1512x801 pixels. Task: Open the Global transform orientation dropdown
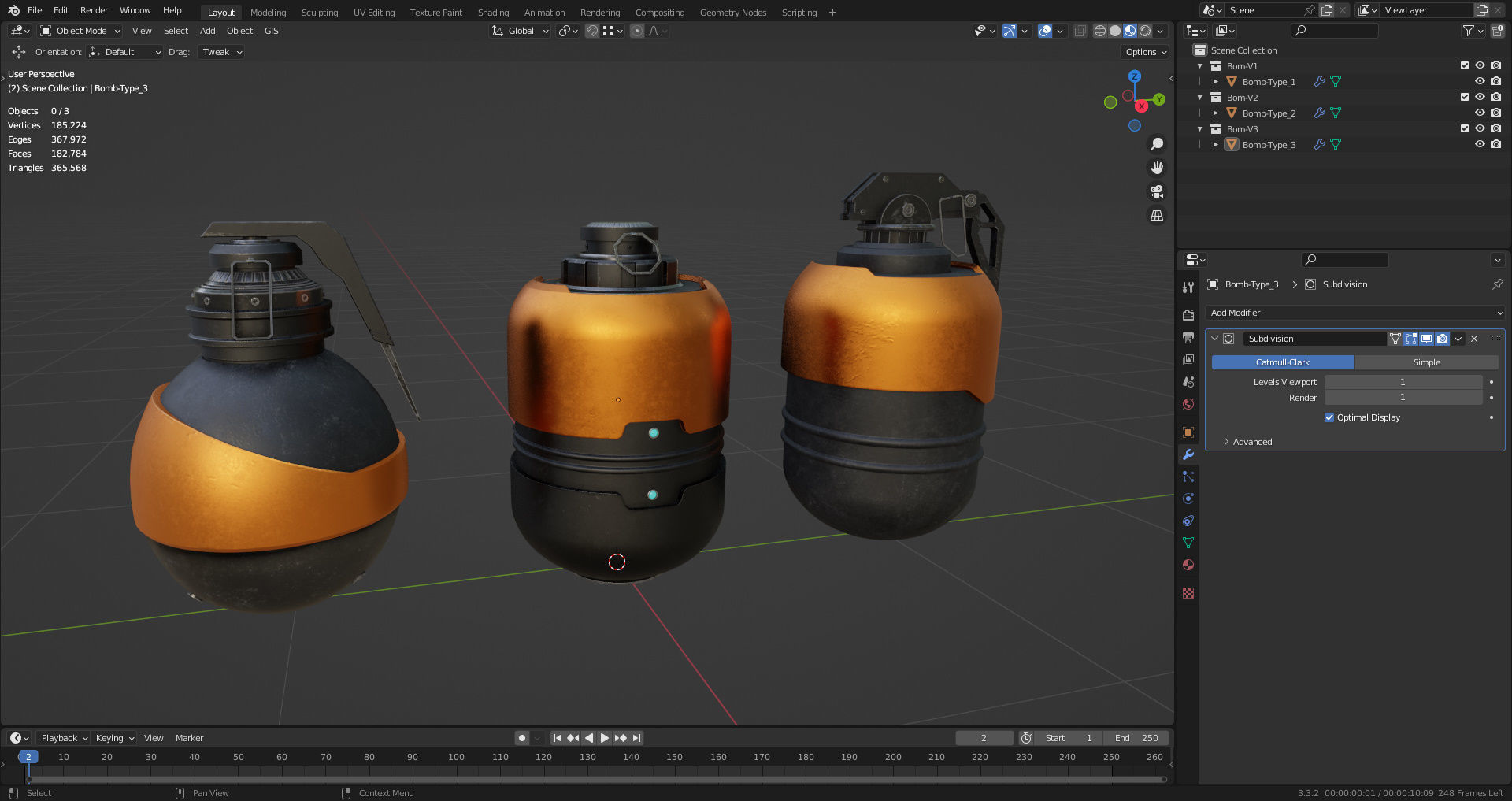click(x=520, y=31)
